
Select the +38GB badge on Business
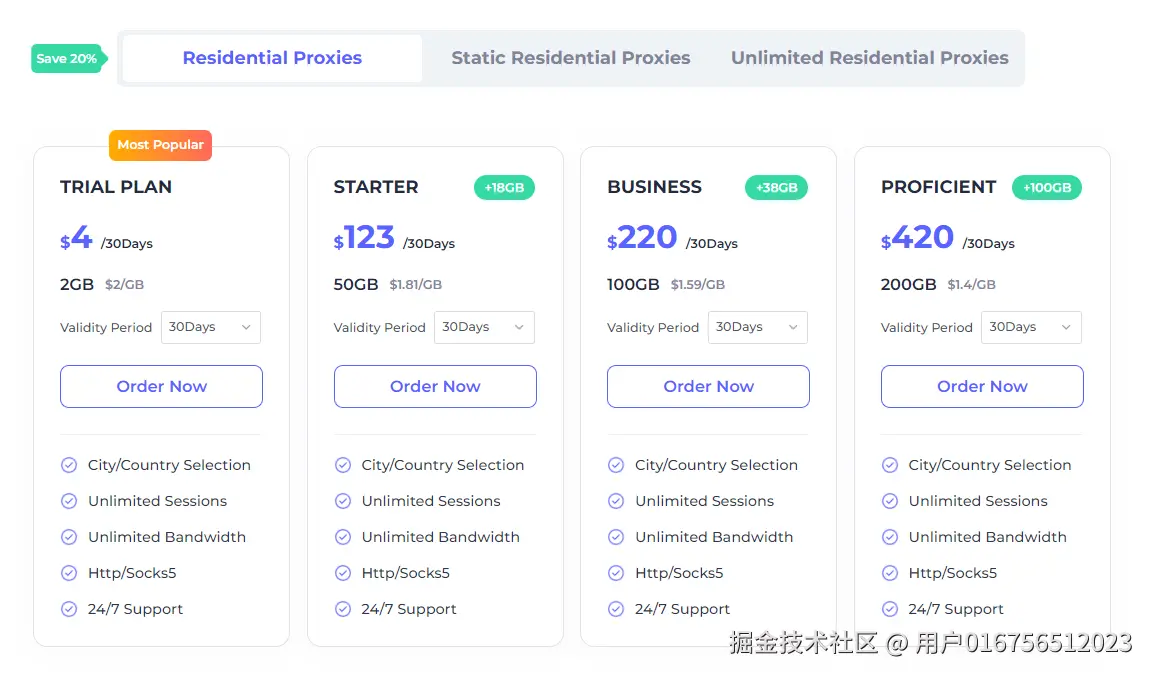[x=776, y=187]
